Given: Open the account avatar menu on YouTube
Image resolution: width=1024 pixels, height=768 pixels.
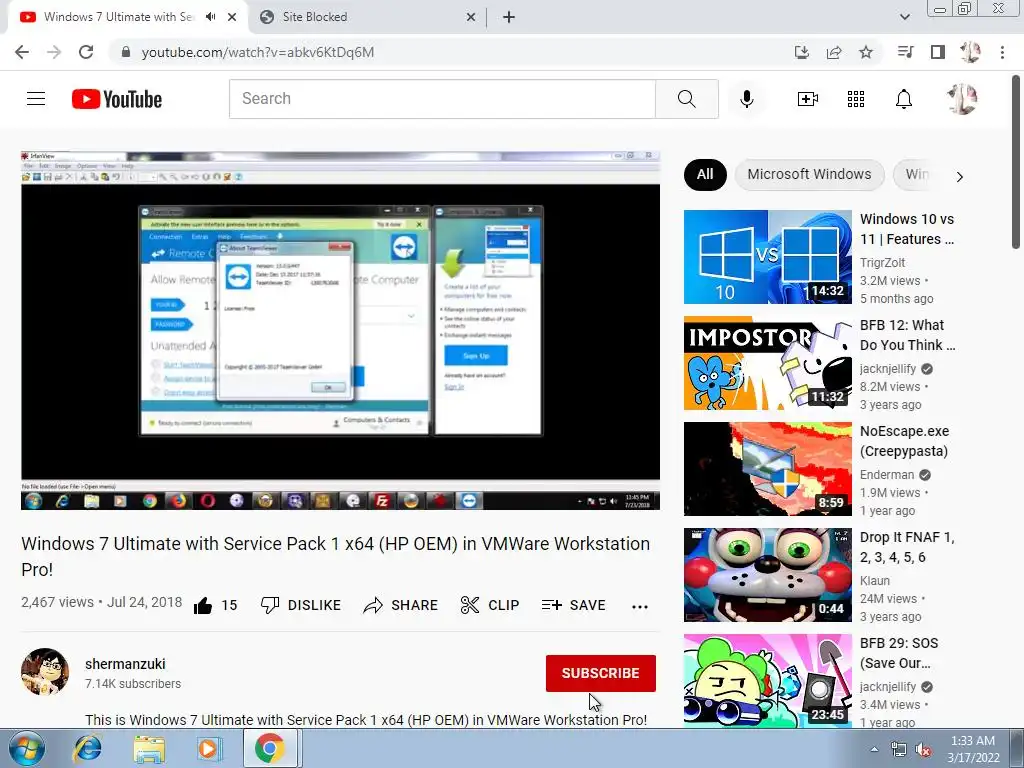Looking at the screenshot, I should coord(962,99).
